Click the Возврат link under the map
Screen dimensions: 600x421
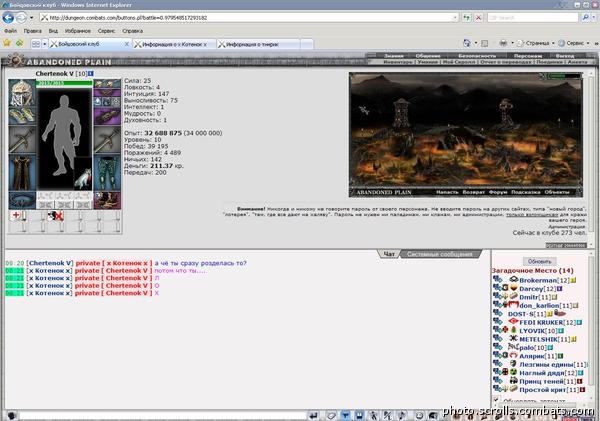473,192
